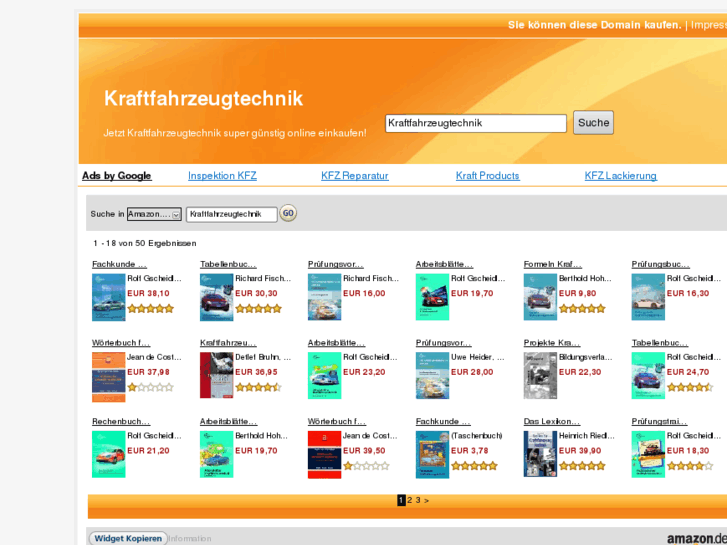Focus the Amazon widget search field
The width and height of the screenshot is (727, 545).
tap(231, 214)
